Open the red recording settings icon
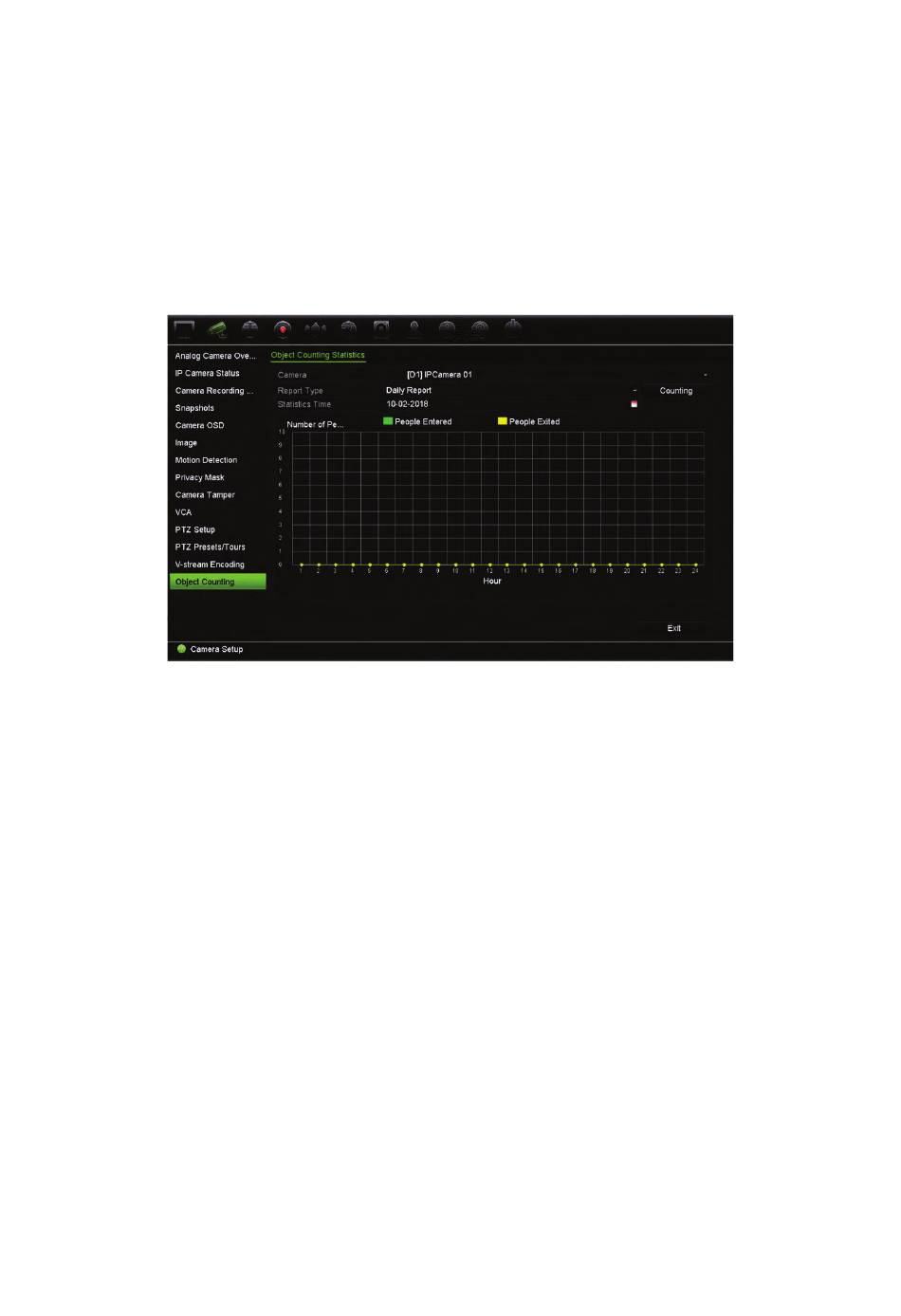 tap(282, 329)
